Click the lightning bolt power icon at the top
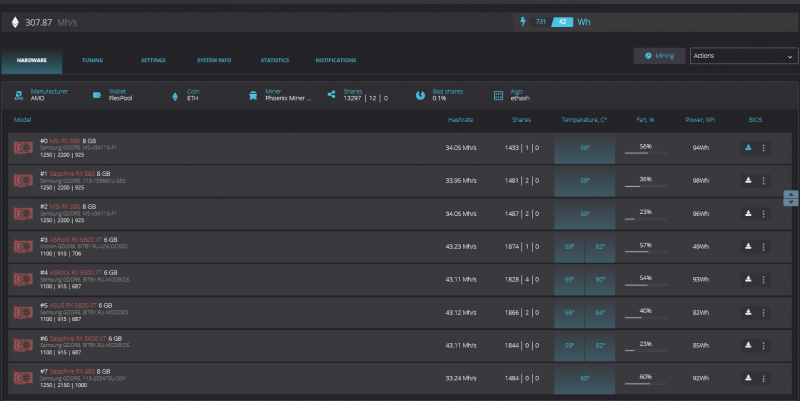The height and width of the screenshot is (401, 800). (522, 21)
